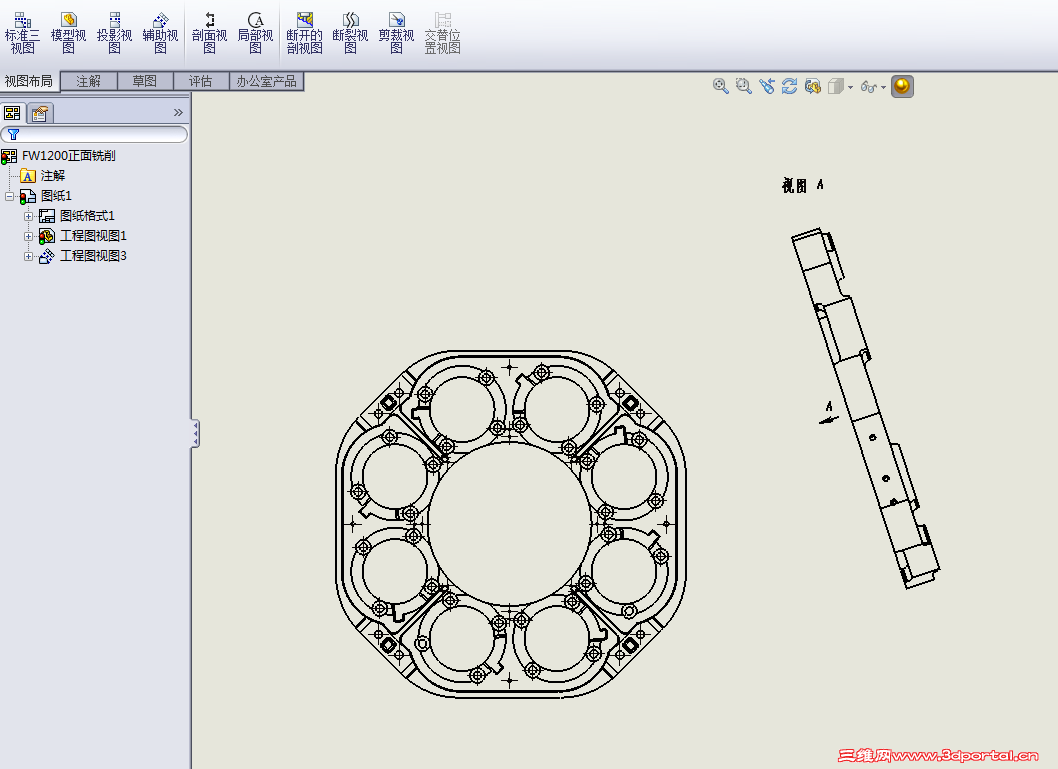Switch to the 注解 tab
The width and height of the screenshot is (1058, 769).
coord(88,81)
